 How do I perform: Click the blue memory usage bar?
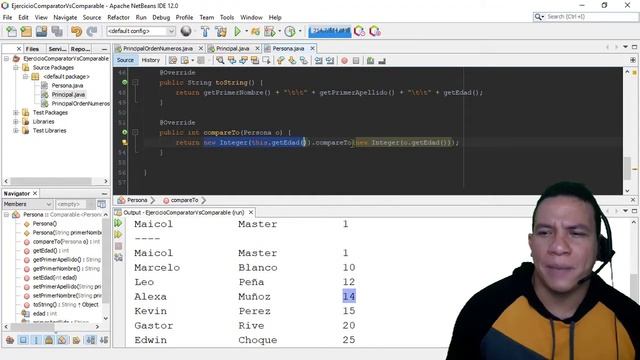(x=329, y=31)
